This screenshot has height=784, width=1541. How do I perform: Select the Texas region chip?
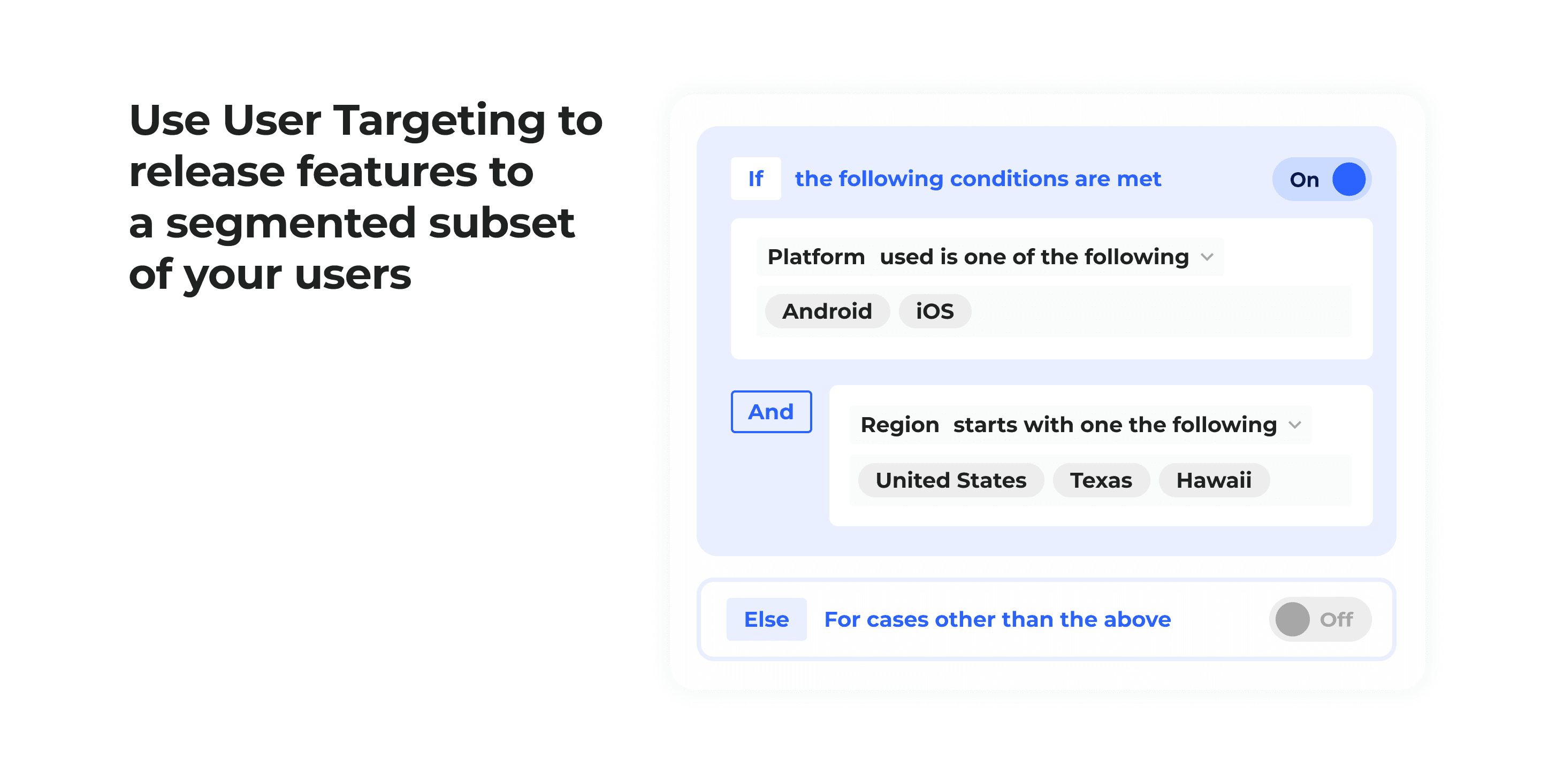tap(1101, 480)
